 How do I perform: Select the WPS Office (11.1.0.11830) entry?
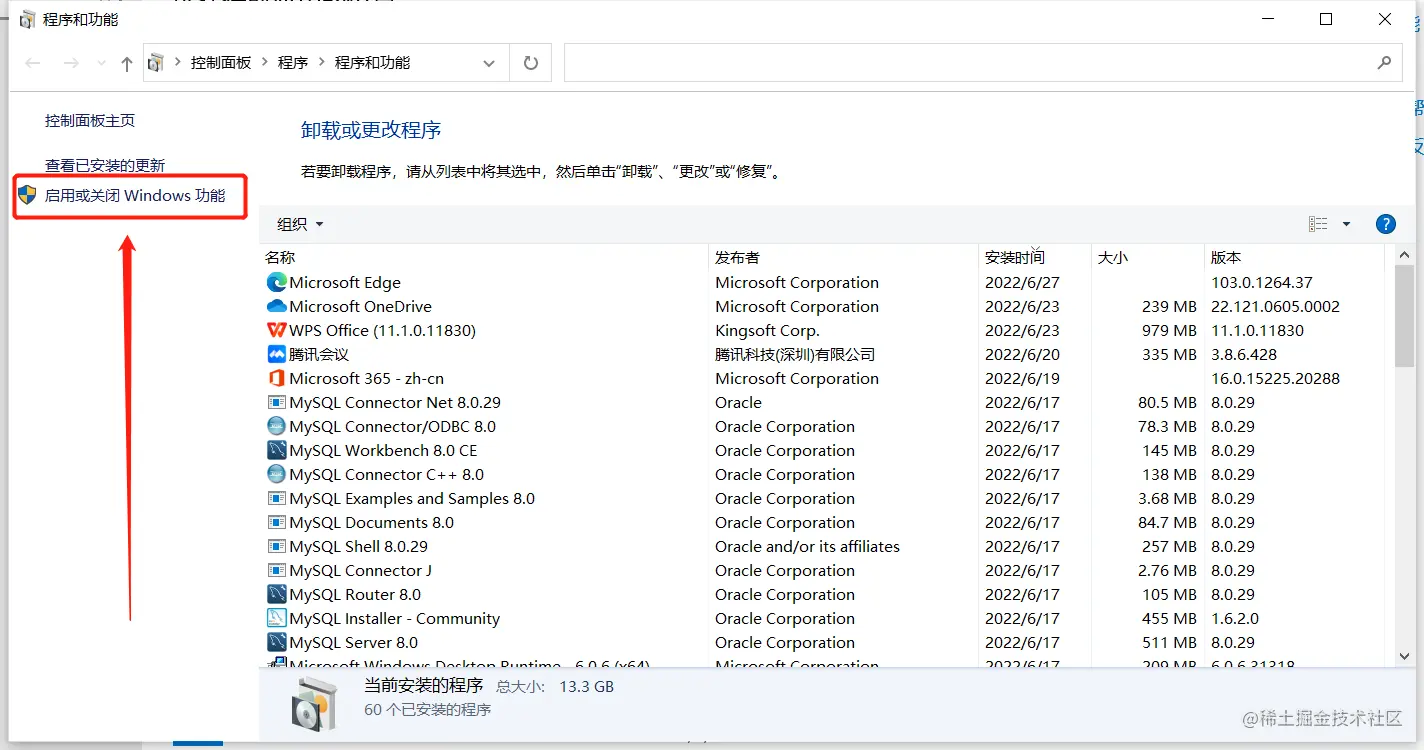pyautogui.click(x=383, y=331)
